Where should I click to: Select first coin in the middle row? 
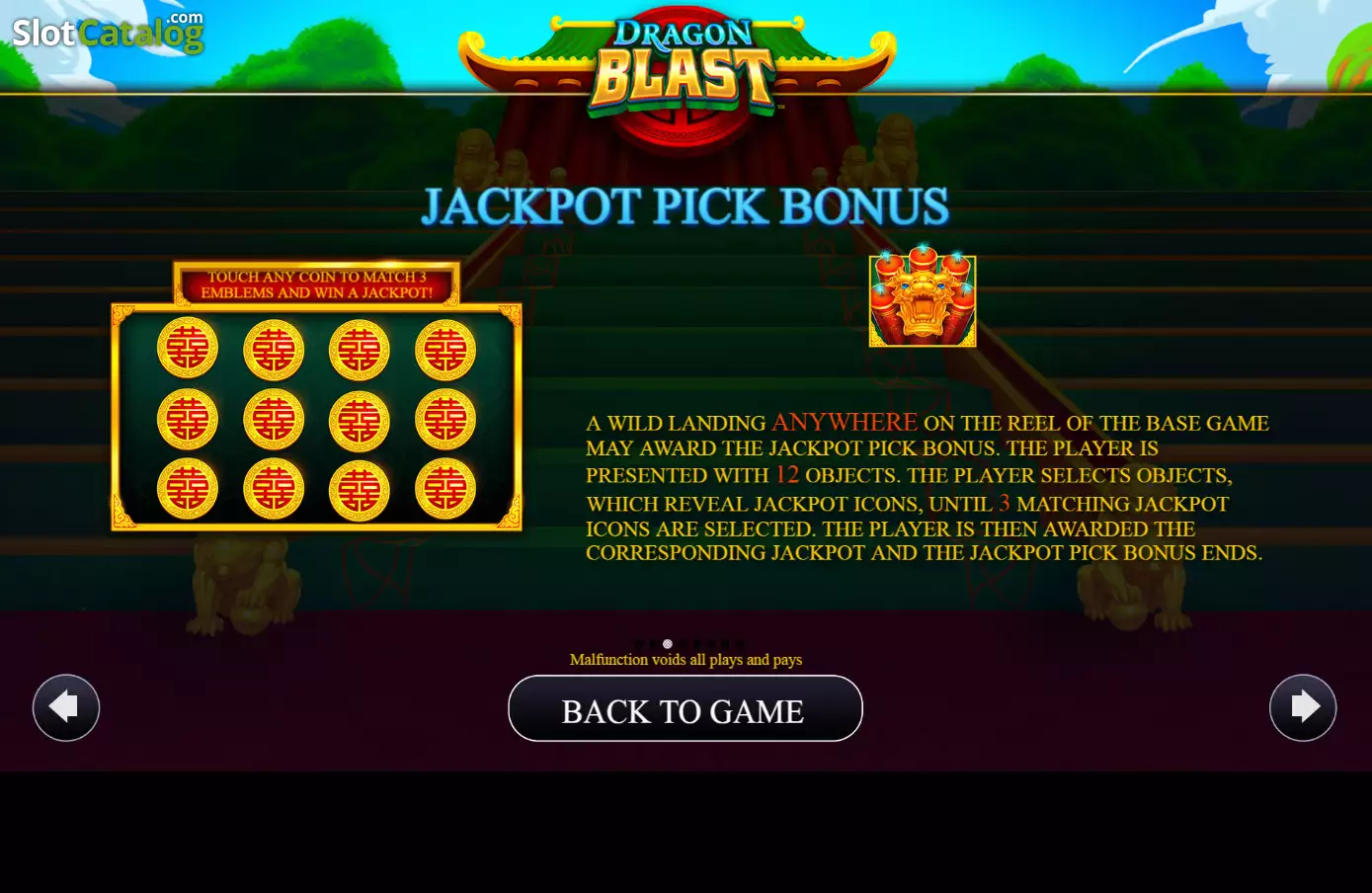pyautogui.click(x=188, y=420)
